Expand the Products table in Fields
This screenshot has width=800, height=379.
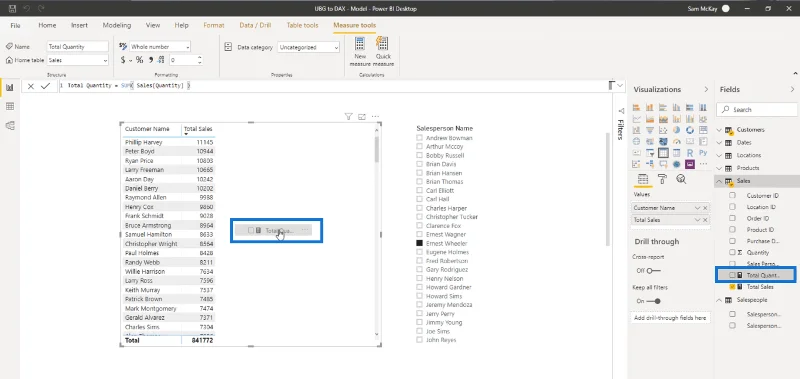(x=720, y=168)
